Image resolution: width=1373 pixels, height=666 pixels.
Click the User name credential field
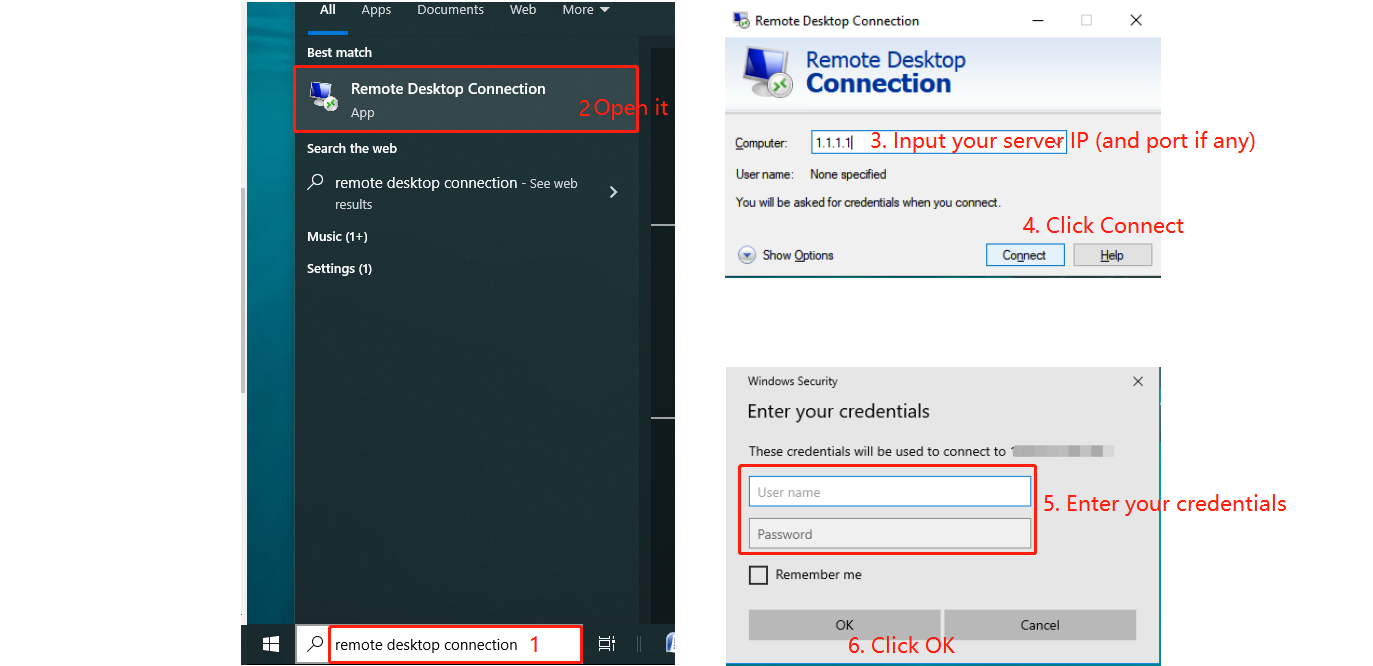click(889, 492)
